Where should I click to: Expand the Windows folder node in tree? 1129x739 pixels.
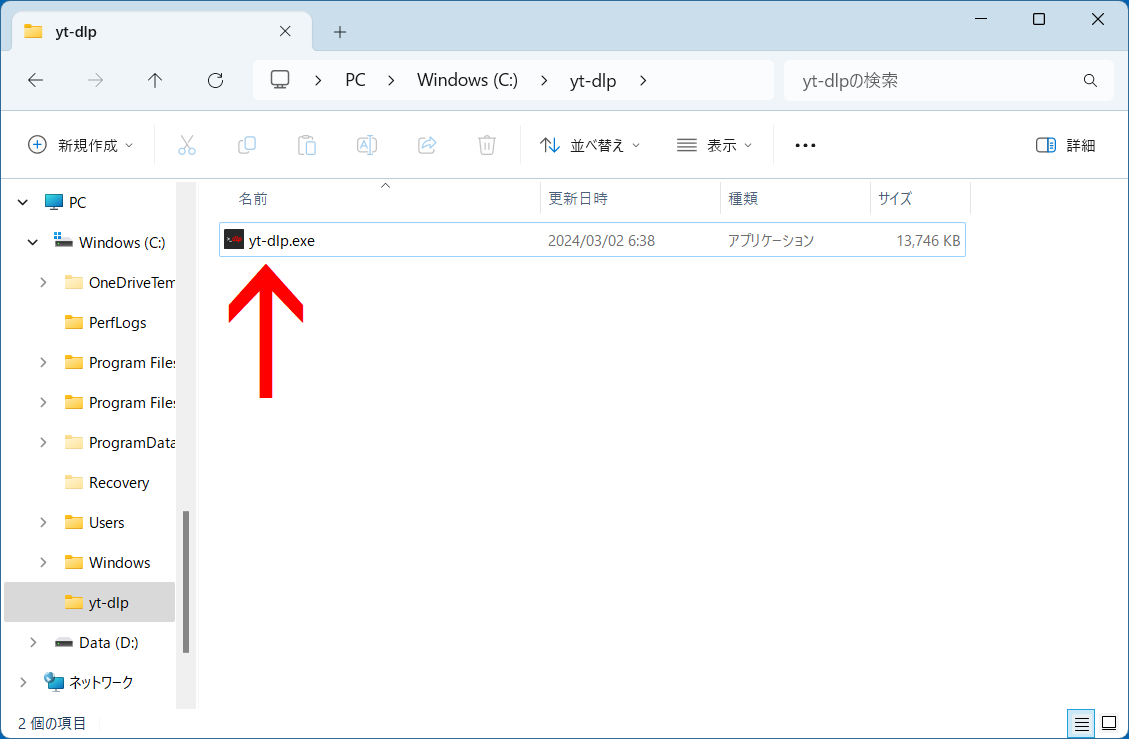point(43,563)
